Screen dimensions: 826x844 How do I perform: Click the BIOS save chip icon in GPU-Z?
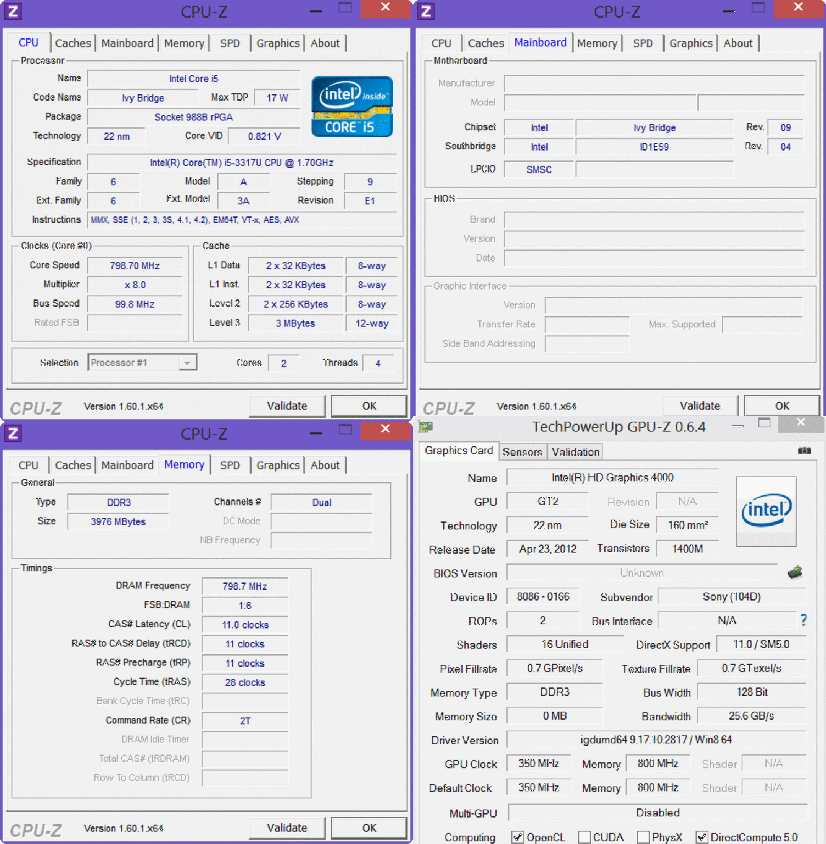(x=795, y=572)
